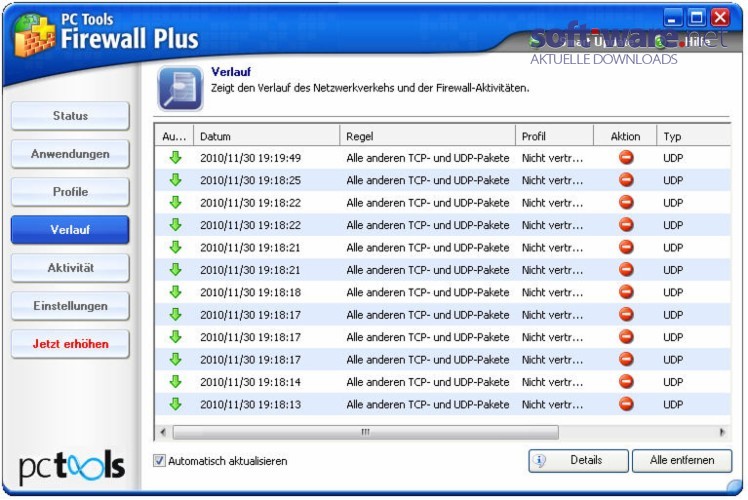748x500 pixels.
Task: Sort by the Regel column header
Action: coord(427,136)
